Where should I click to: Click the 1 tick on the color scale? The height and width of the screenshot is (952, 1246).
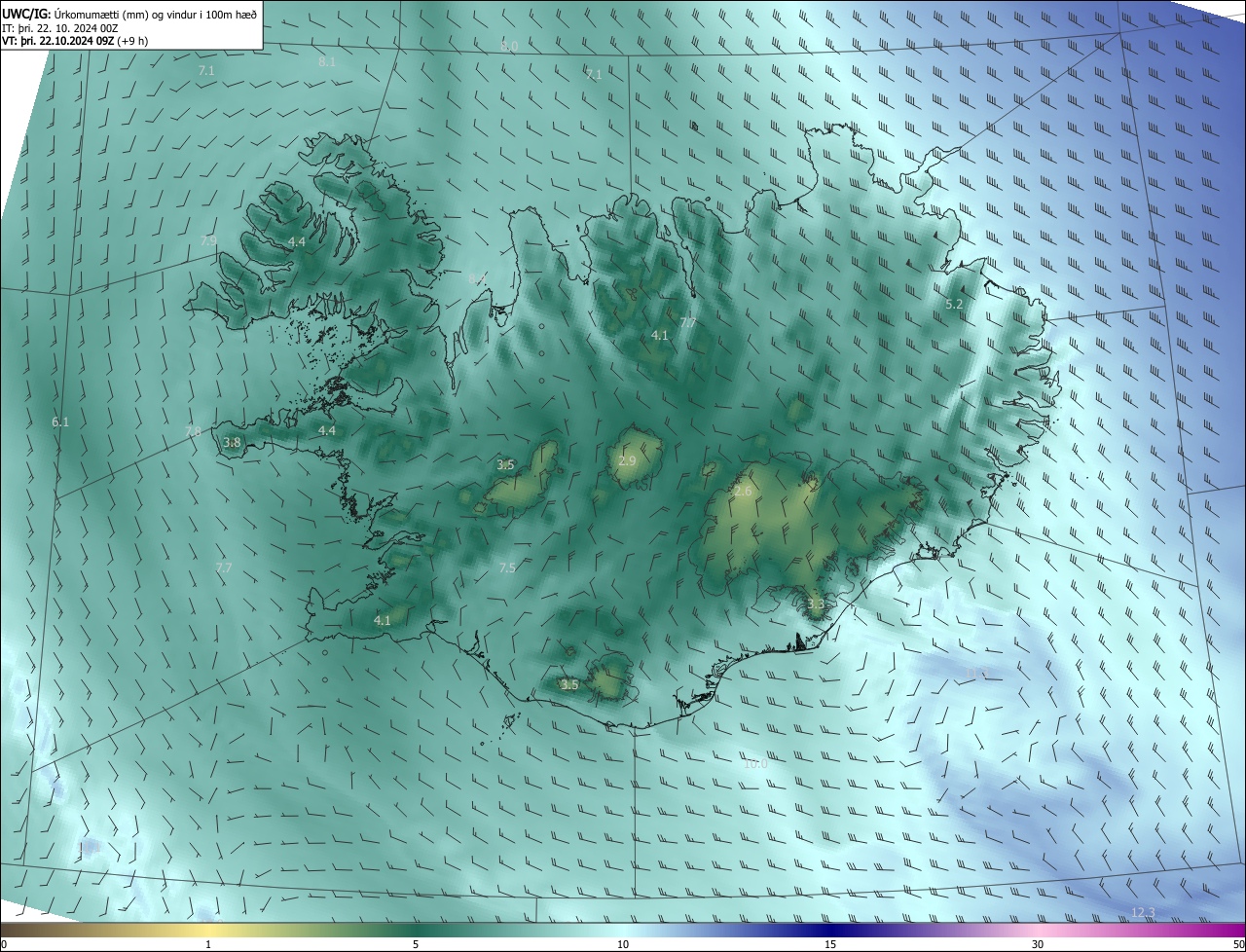pos(208,944)
